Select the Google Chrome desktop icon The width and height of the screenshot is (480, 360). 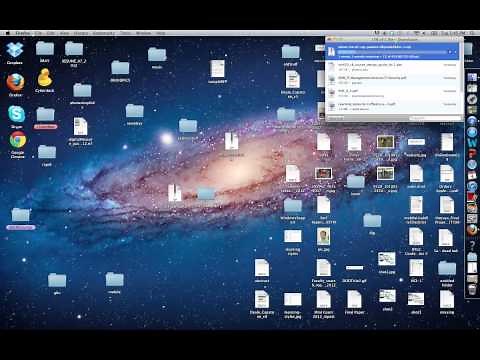18,140
